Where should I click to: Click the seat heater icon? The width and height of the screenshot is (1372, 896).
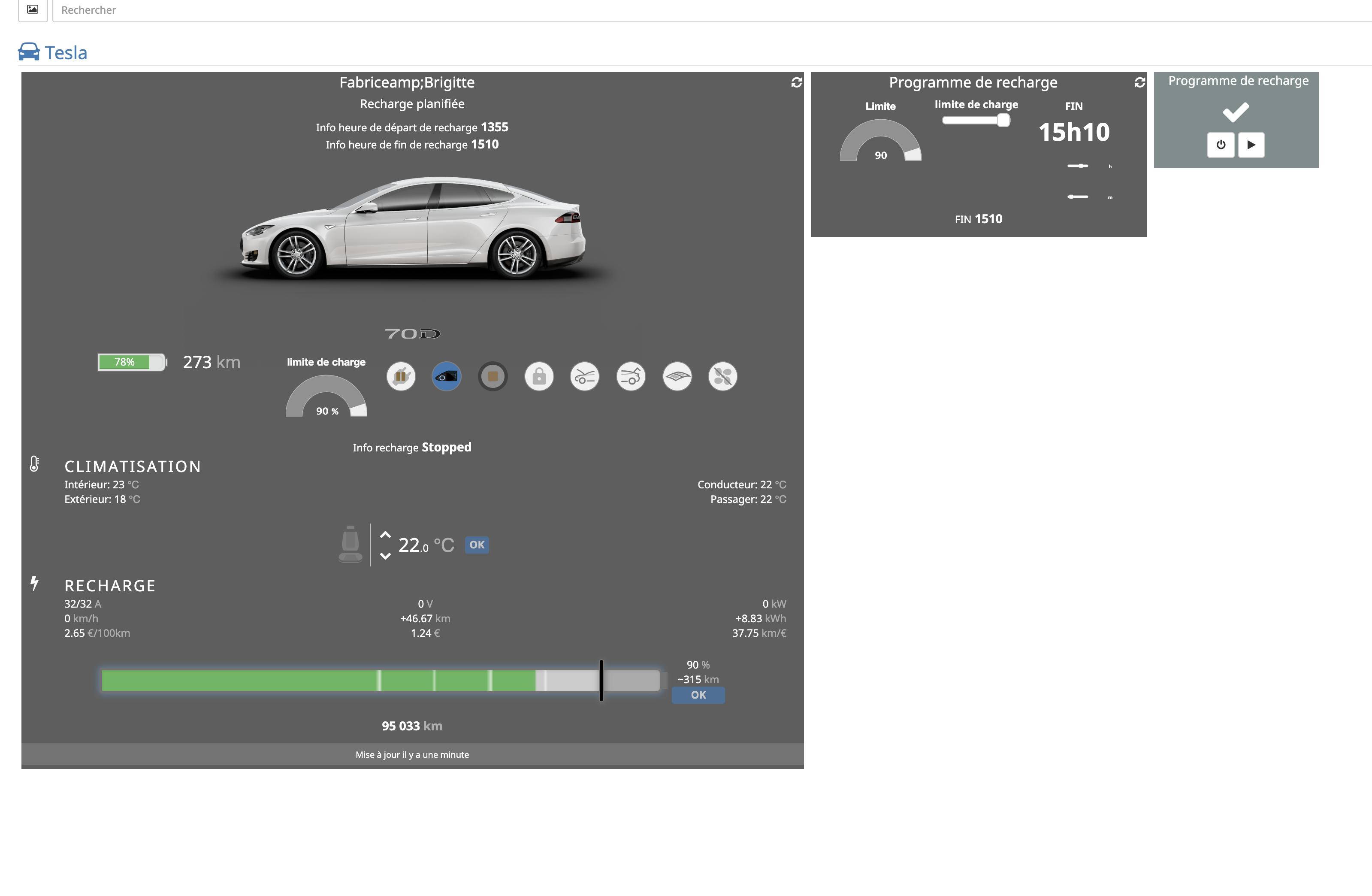coord(351,544)
